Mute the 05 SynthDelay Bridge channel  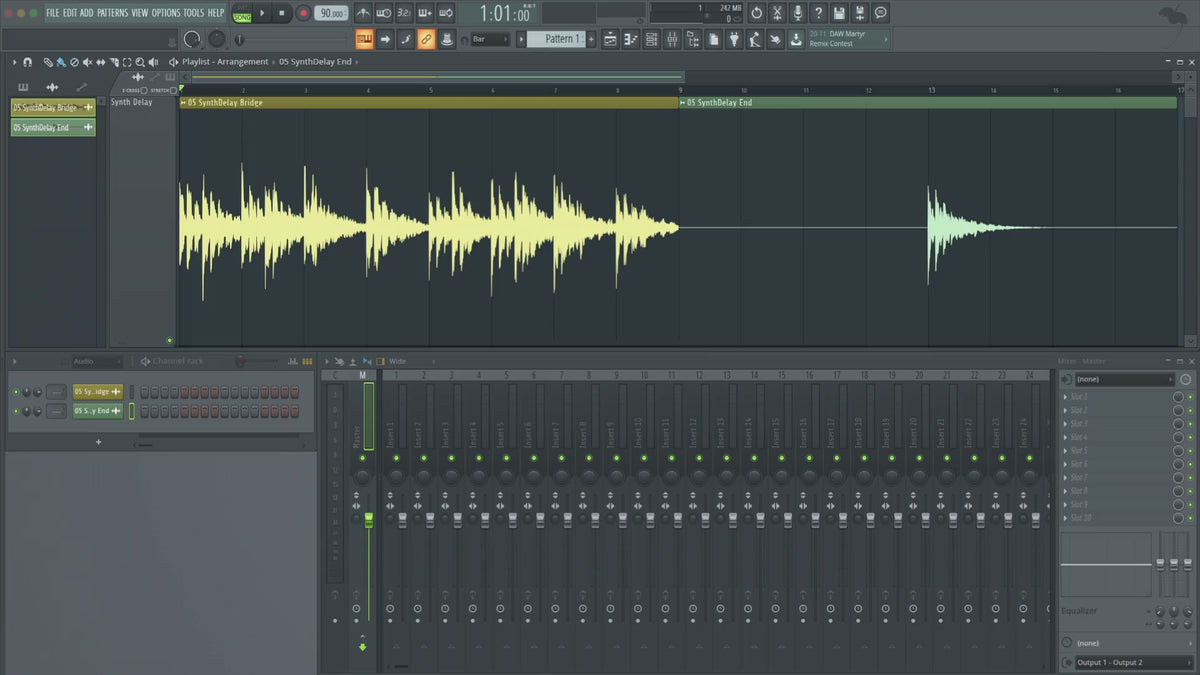tap(16, 391)
